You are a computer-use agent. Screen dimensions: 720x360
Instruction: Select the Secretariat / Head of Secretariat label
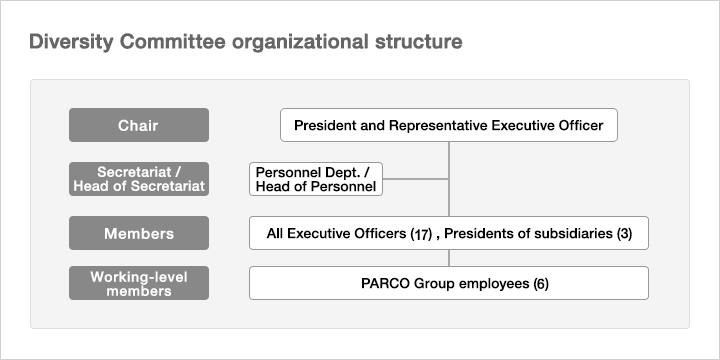coord(139,179)
